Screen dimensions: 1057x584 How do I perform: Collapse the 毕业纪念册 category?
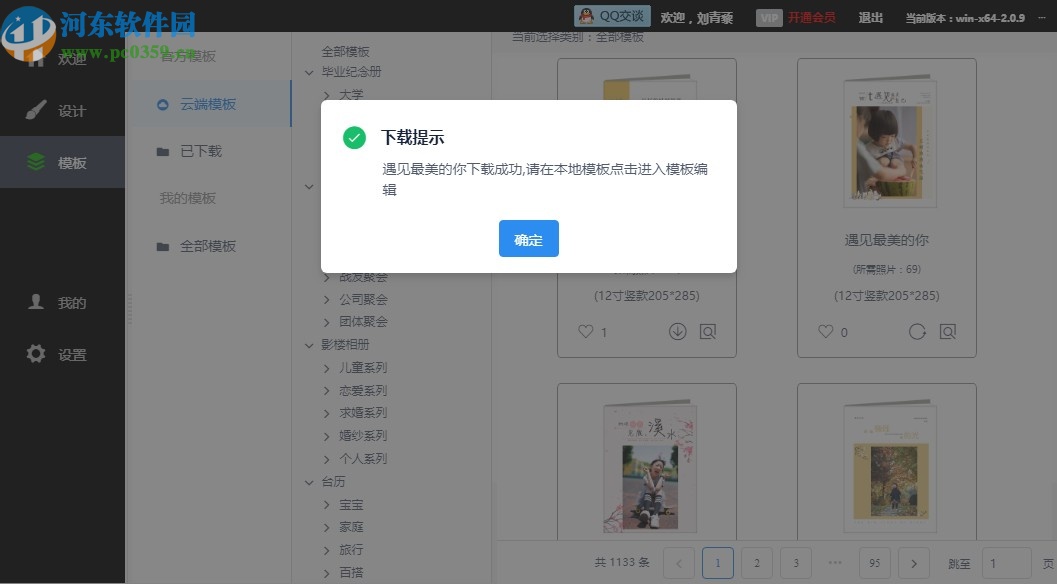click(309, 72)
